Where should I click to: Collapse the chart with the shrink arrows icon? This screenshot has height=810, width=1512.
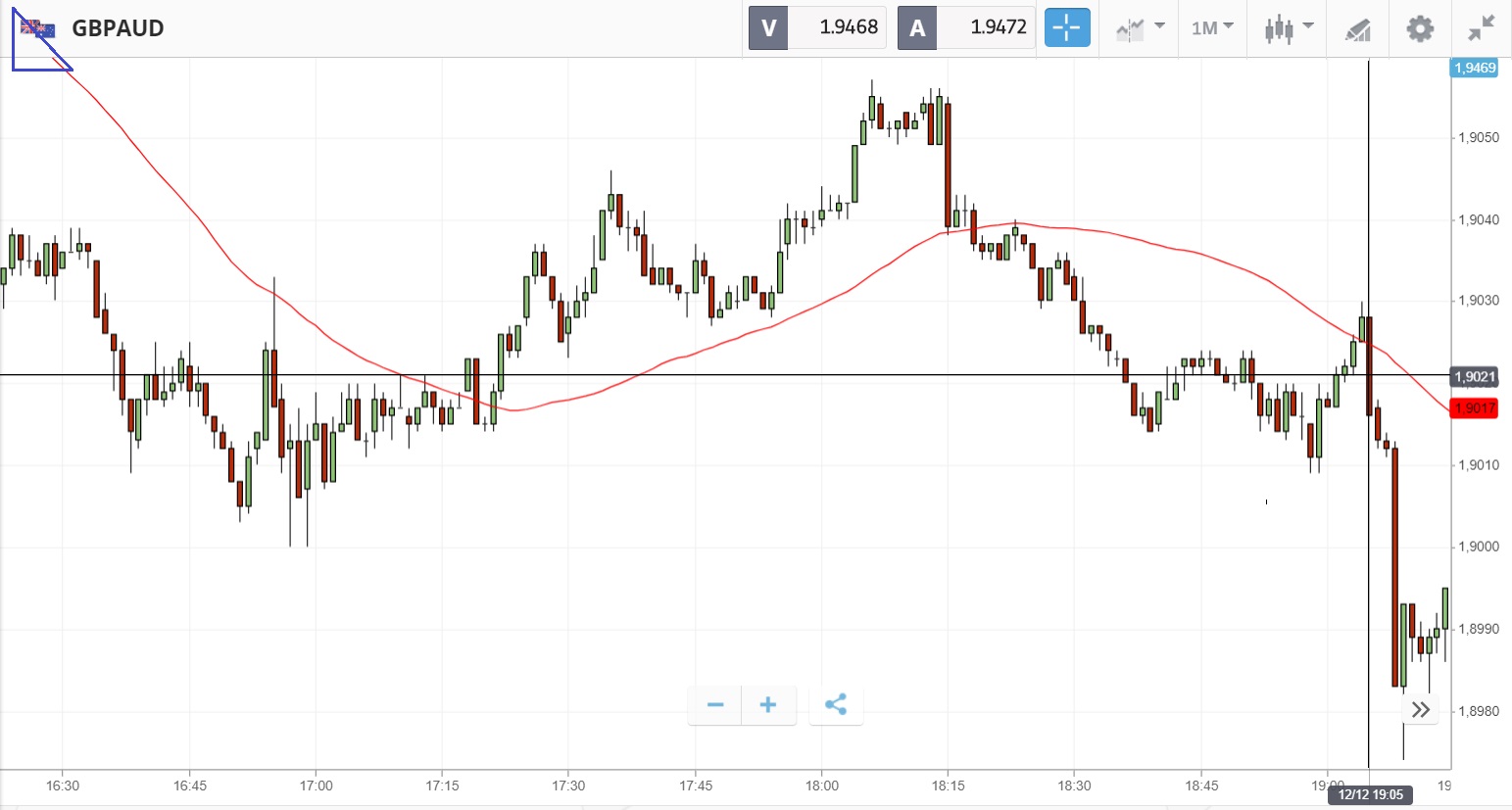(1482, 28)
